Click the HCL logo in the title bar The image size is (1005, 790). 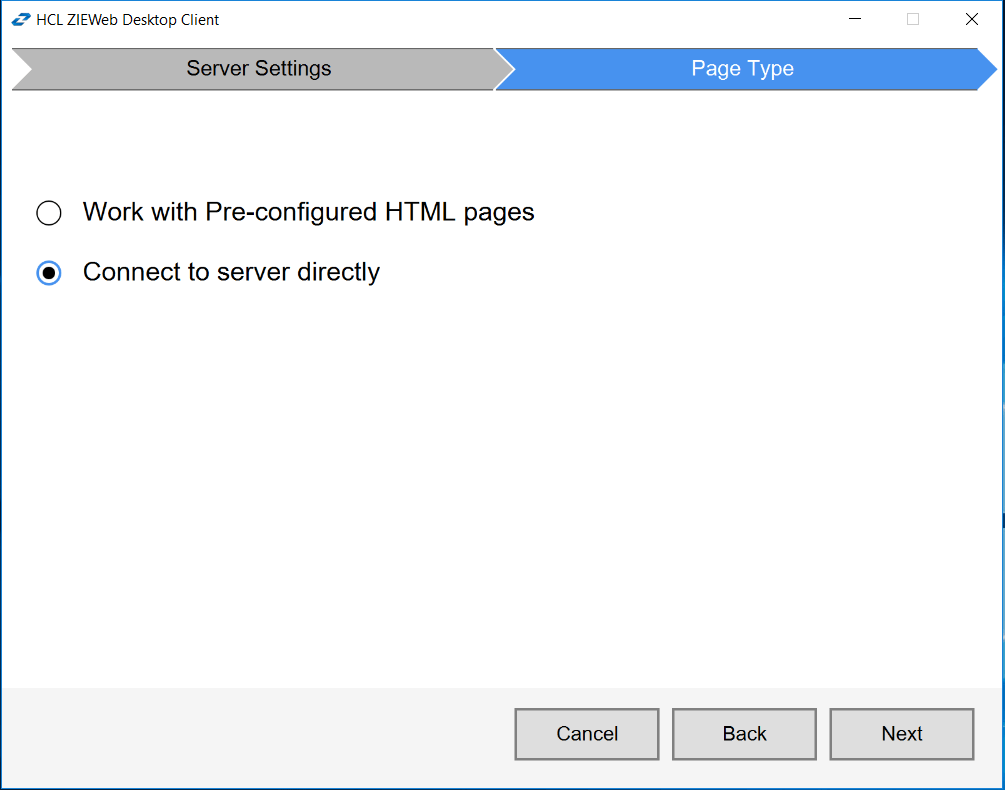pos(20,18)
